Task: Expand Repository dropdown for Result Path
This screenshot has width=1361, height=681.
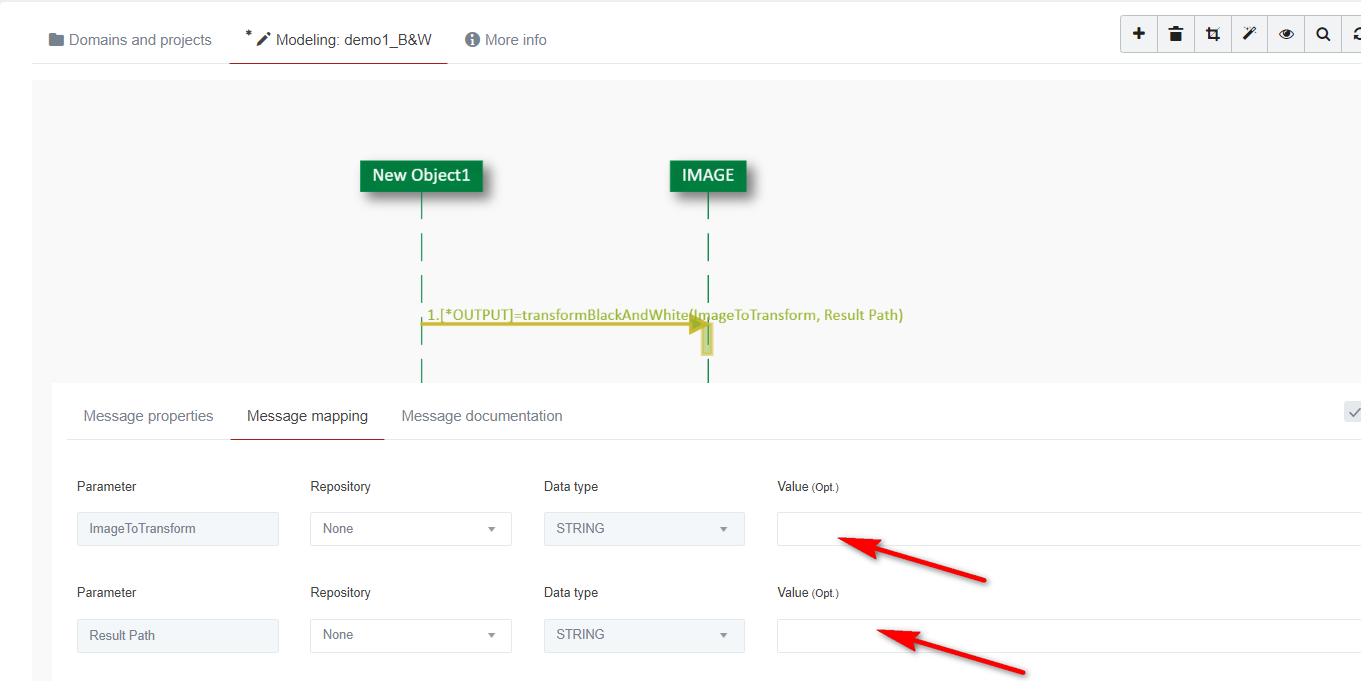Action: [x=410, y=635]
